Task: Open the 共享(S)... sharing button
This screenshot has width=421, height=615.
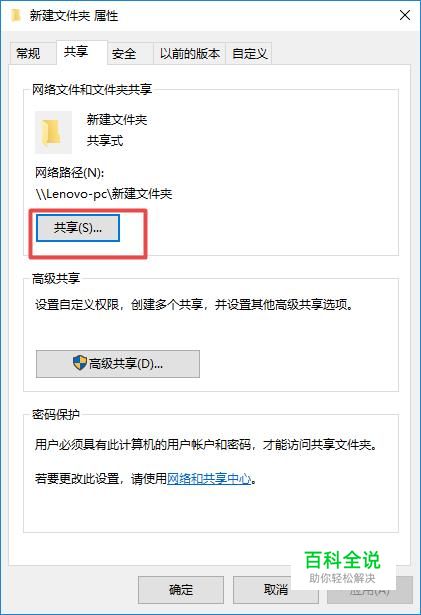Action: 78,228
